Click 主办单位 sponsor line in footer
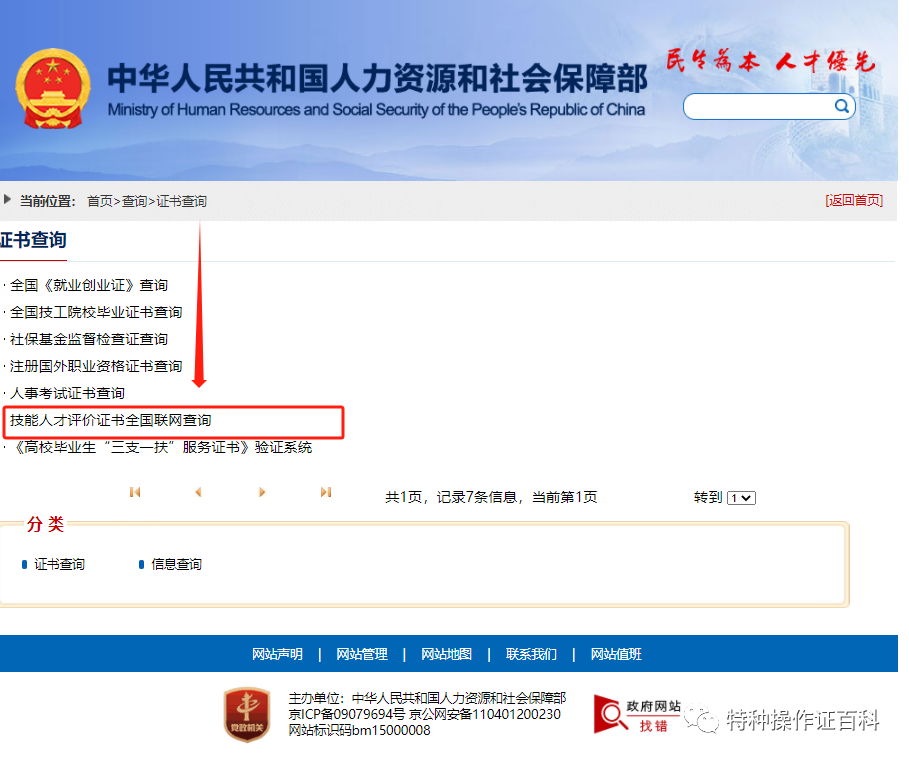 (427, 698)
